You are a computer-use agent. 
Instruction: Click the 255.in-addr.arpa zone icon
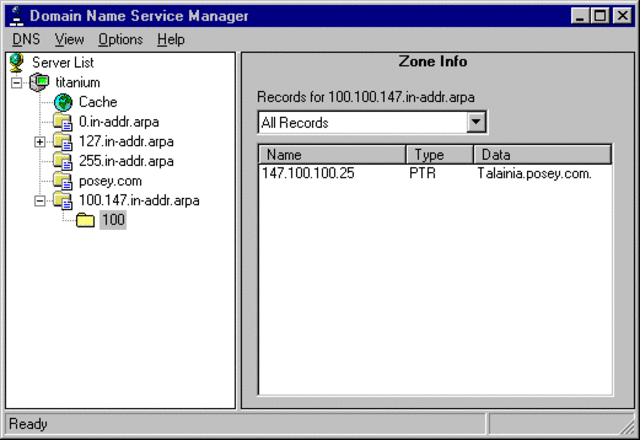click(x=63, y=161)
